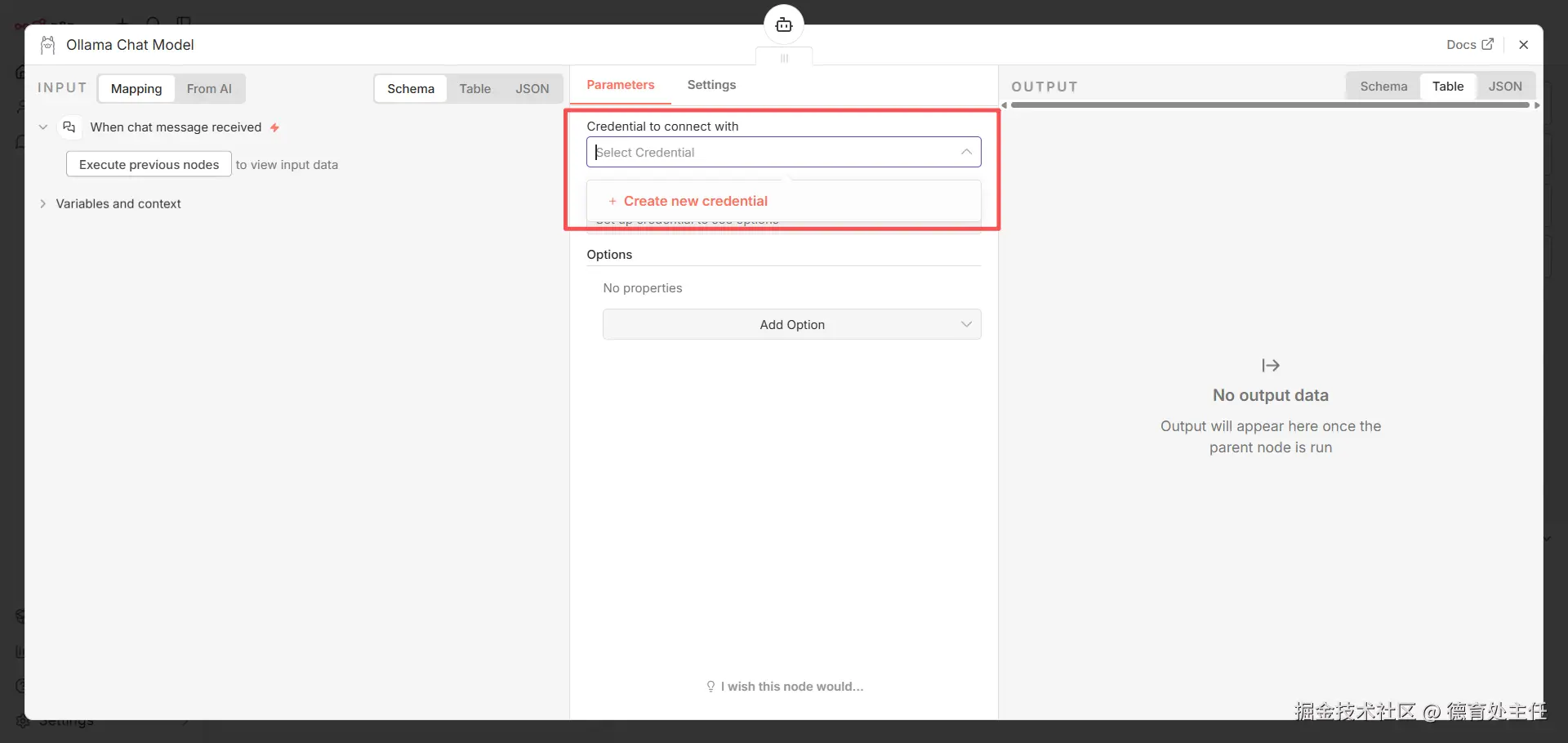Click the 'When chat message received' label
Viewport: 1568px width, 743px height.
176,127
